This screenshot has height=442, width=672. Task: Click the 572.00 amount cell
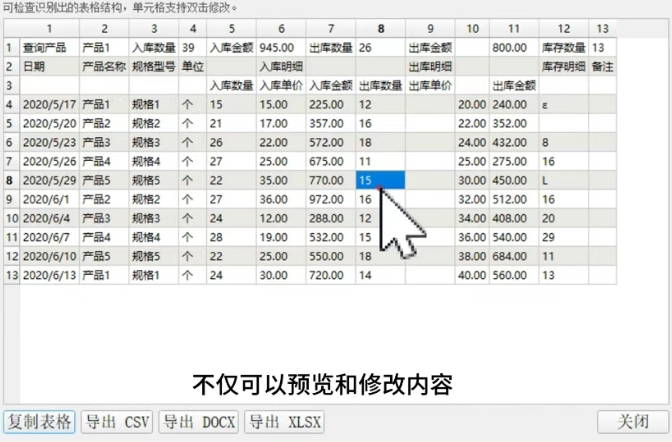pos(331,142)
